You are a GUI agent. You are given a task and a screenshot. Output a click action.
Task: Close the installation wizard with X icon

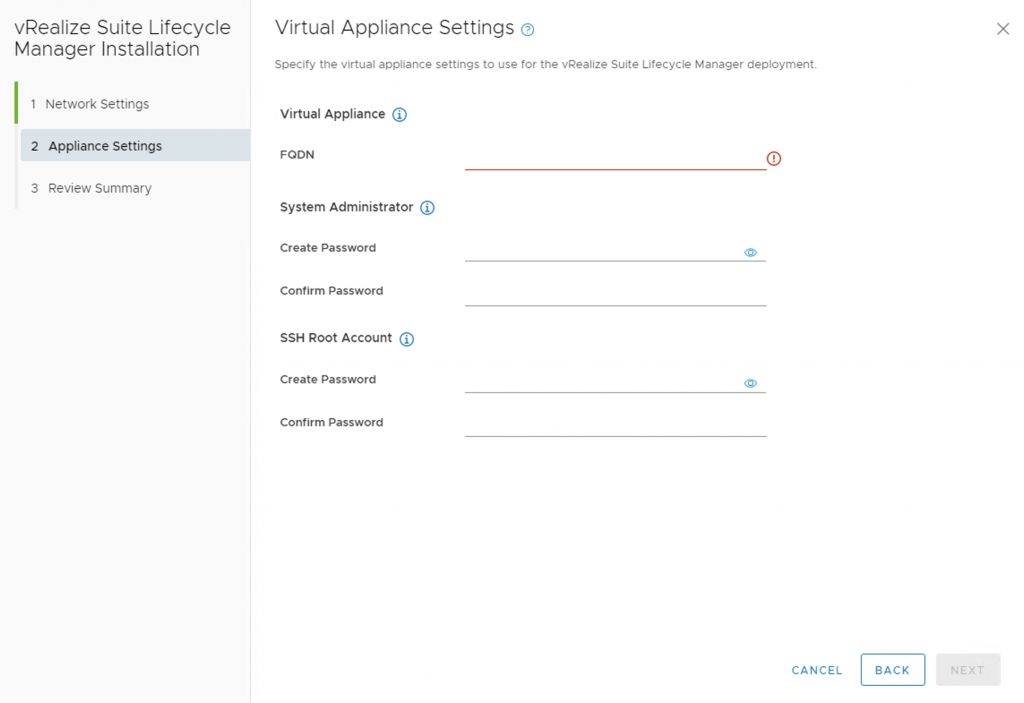coord(1003,29)
